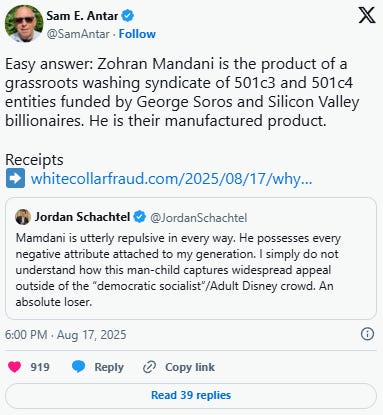
Task: Open Read 39 replies button
Action: pos(191,396)
